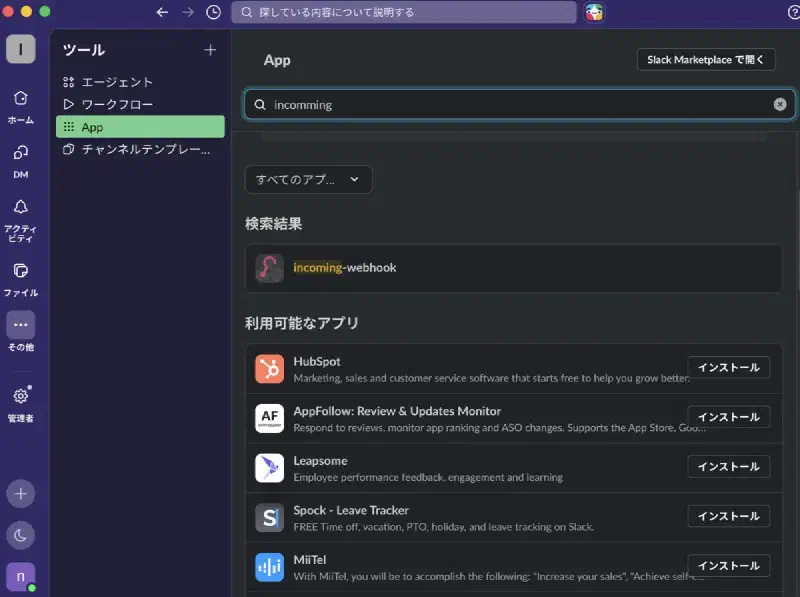The height and width of the screenshot is (597, 800).
Task: Select エージェント in the tools list
Action: coord(140,82)
